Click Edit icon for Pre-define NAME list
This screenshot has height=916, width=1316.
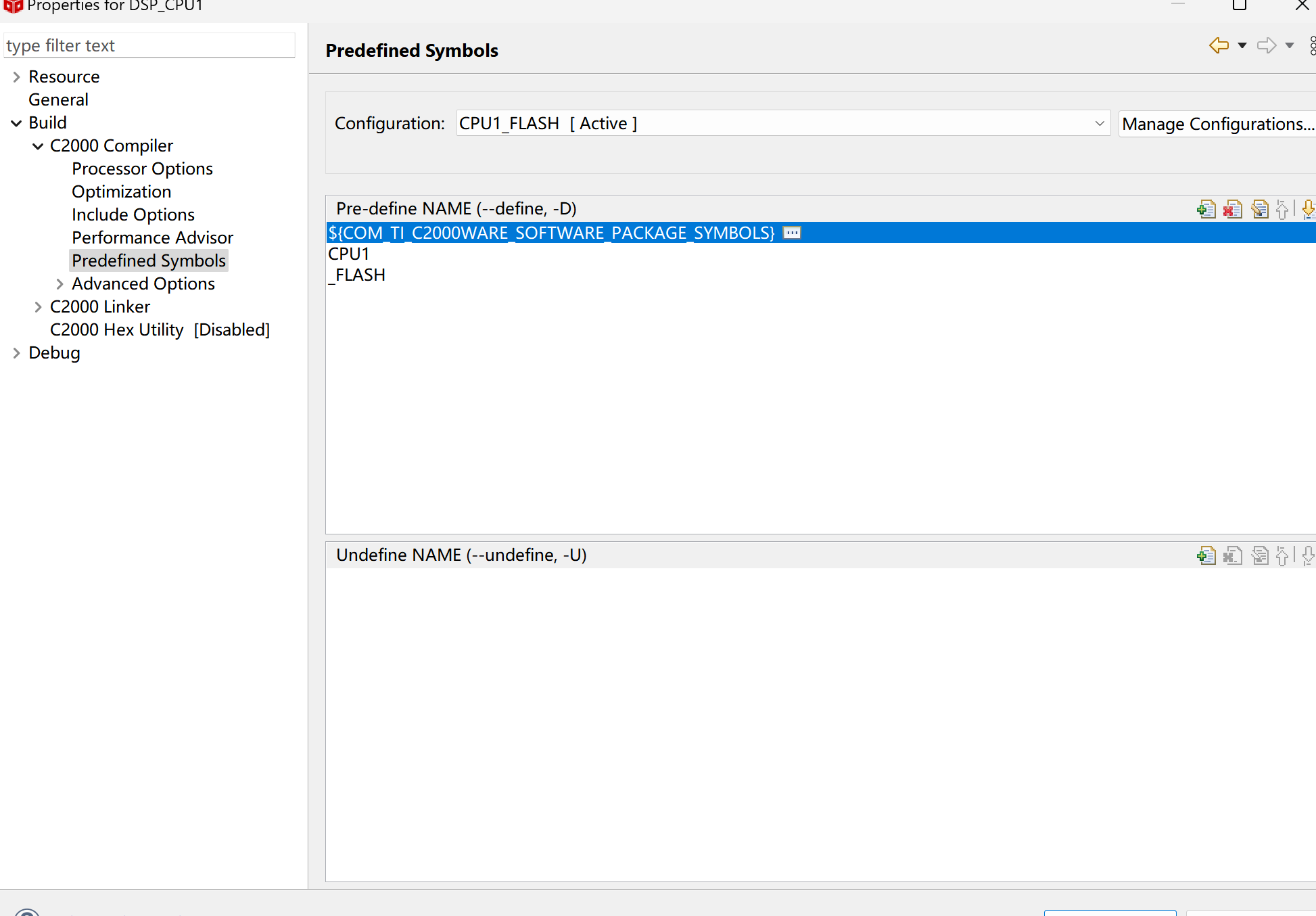click(1259, 209)
